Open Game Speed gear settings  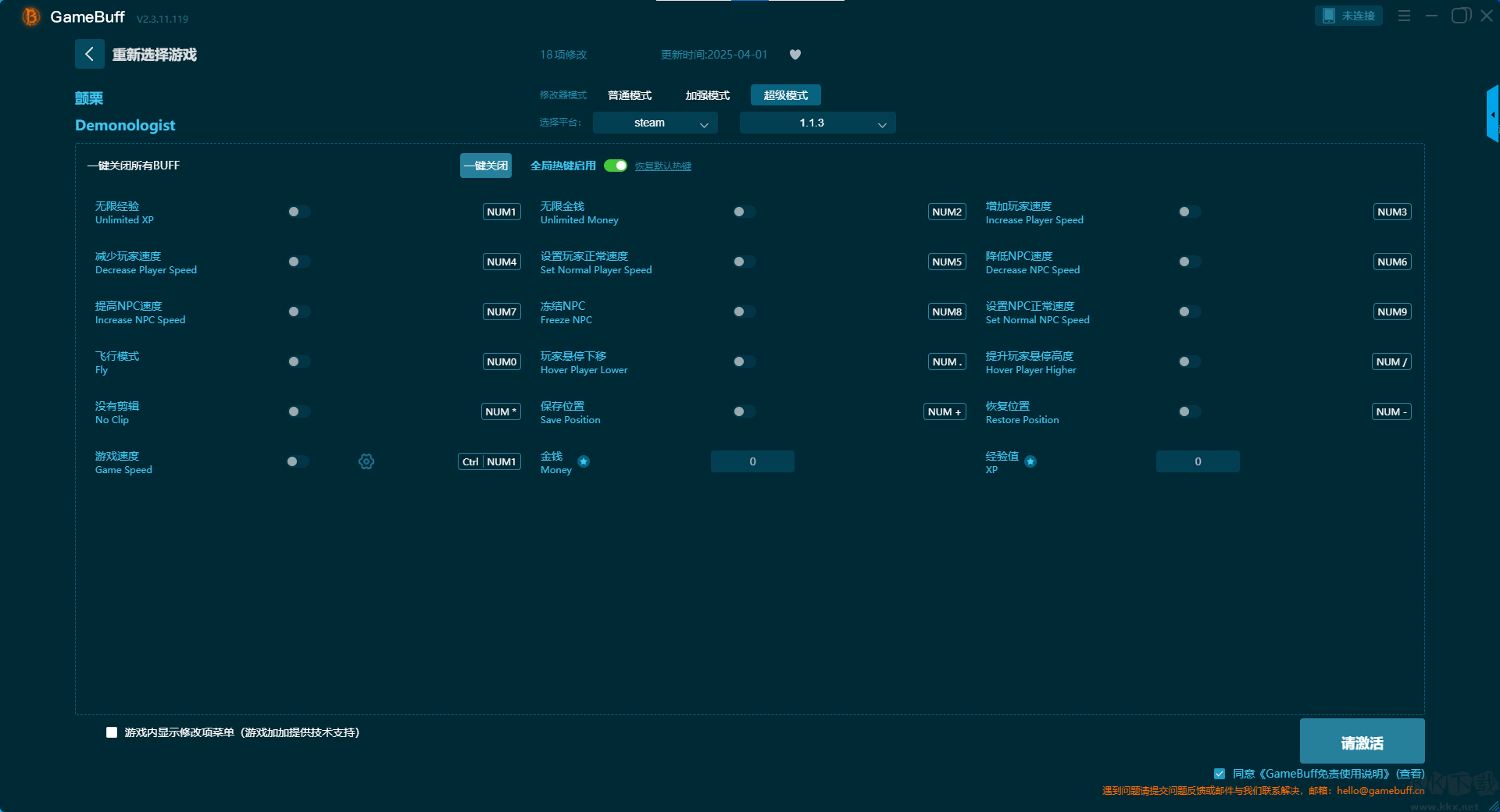tap(366, 461)
